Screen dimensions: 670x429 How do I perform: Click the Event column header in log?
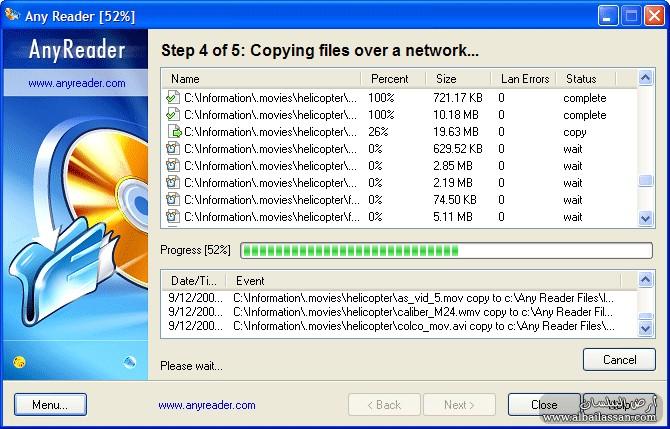[423, 281]
